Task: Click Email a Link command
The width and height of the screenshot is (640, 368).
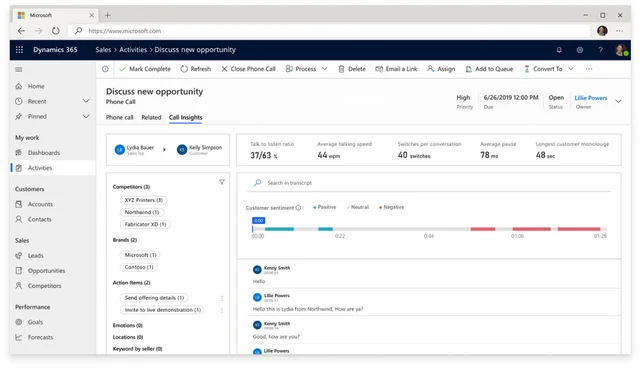Action: 396,69
